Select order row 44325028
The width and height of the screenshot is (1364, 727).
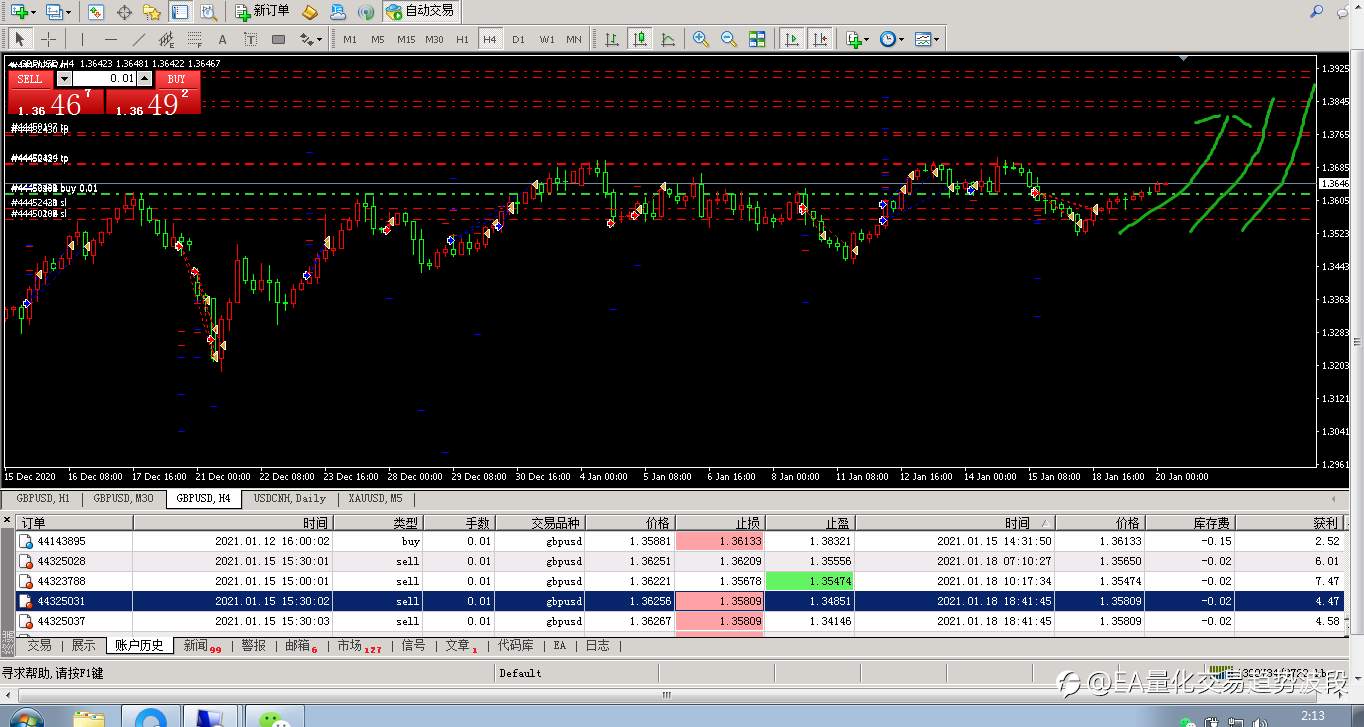click(680, 561)
